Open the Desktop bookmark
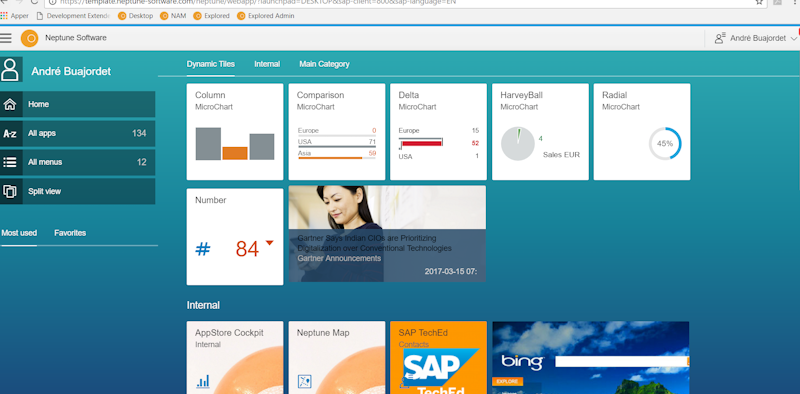Screen dimensions: 800x394 135,16
